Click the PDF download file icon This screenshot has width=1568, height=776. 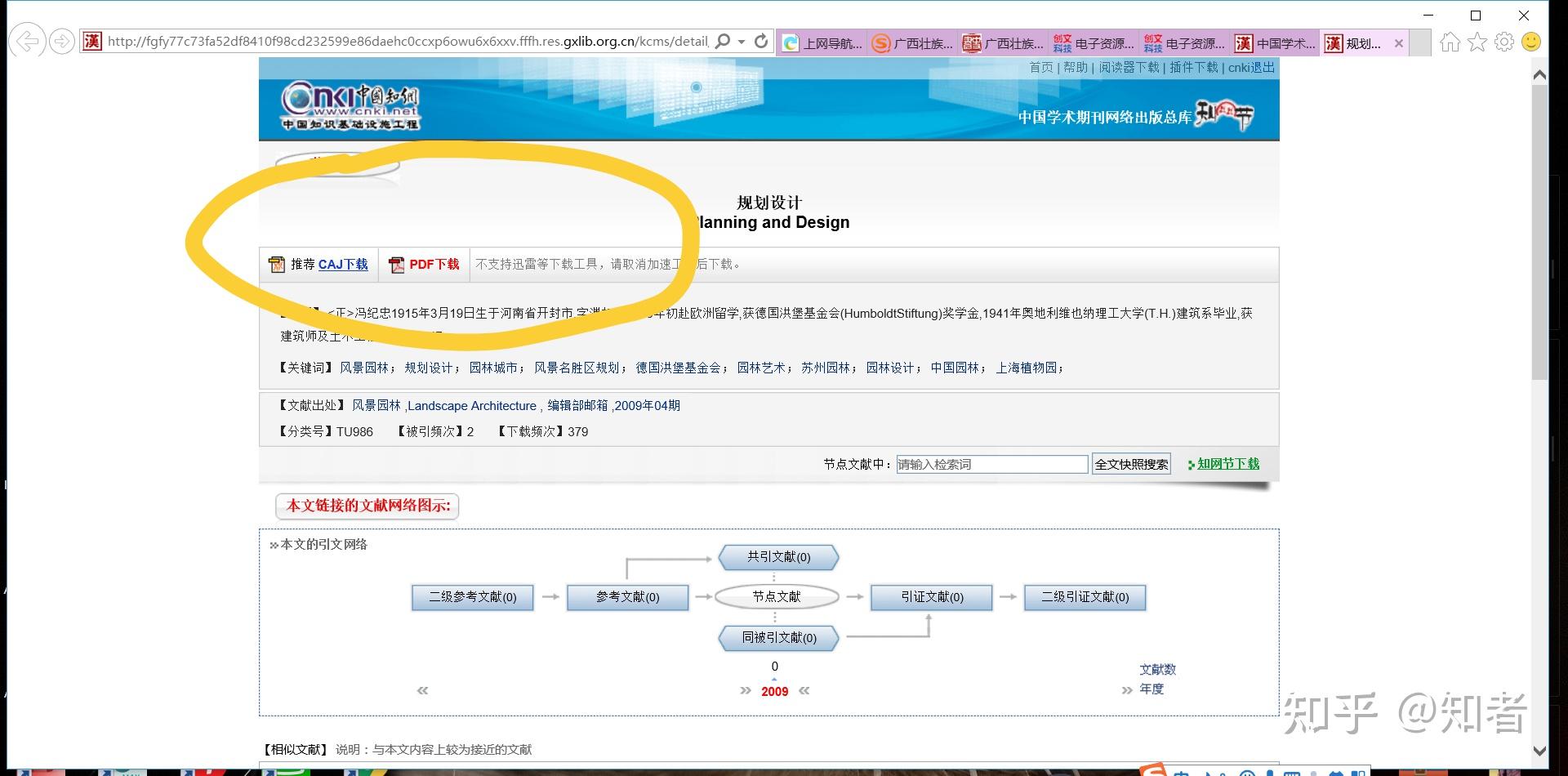click(x=397, y=265)
